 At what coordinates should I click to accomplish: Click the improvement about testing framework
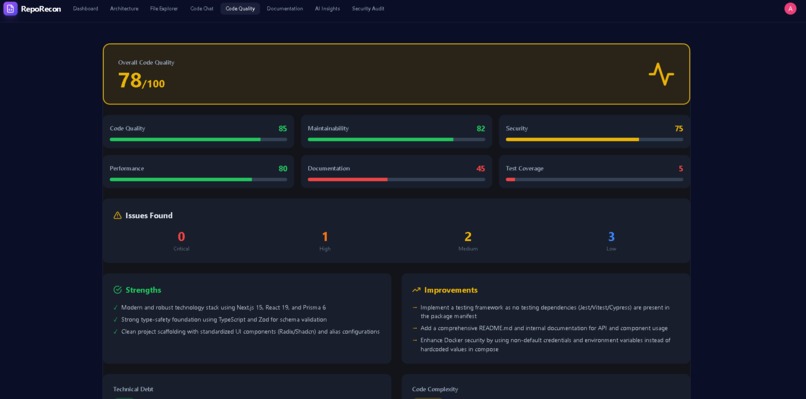coord(545,312)
